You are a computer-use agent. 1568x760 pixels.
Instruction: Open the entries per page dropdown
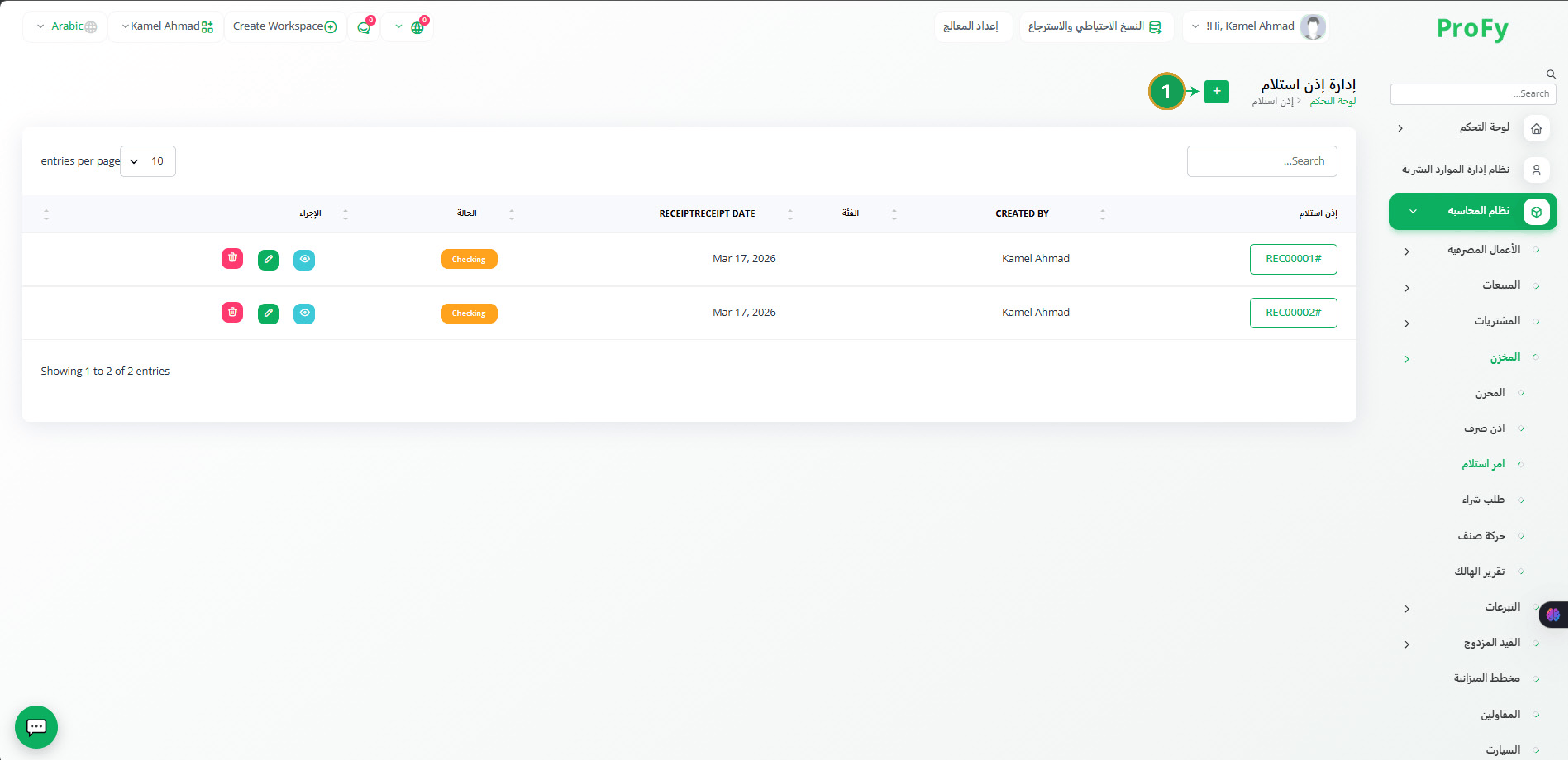click(x=148, y=161)
